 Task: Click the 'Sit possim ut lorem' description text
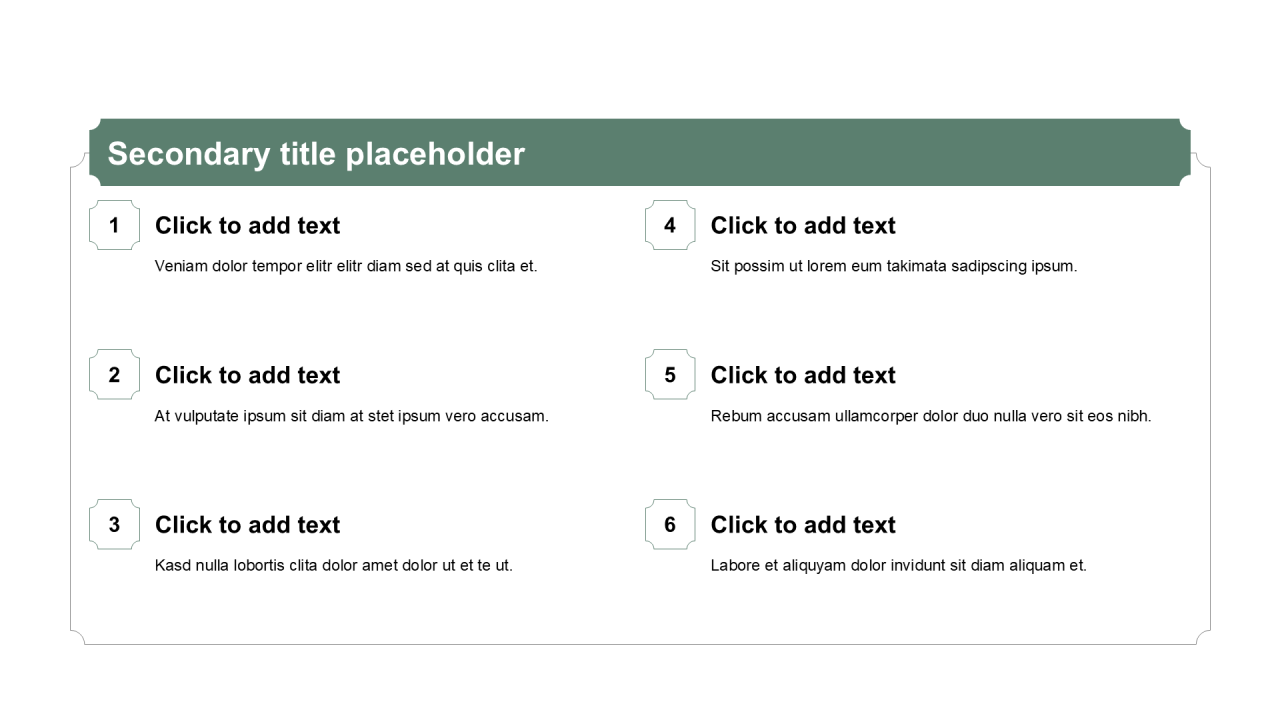(x=893, y=266)
